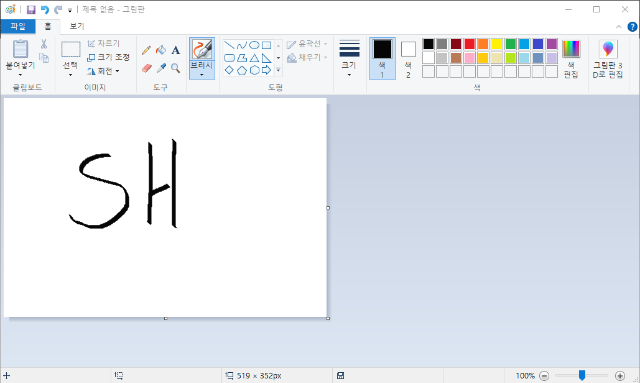
Task: Select the Line shape
Action: pyautogui.click(x=229, y=45)
